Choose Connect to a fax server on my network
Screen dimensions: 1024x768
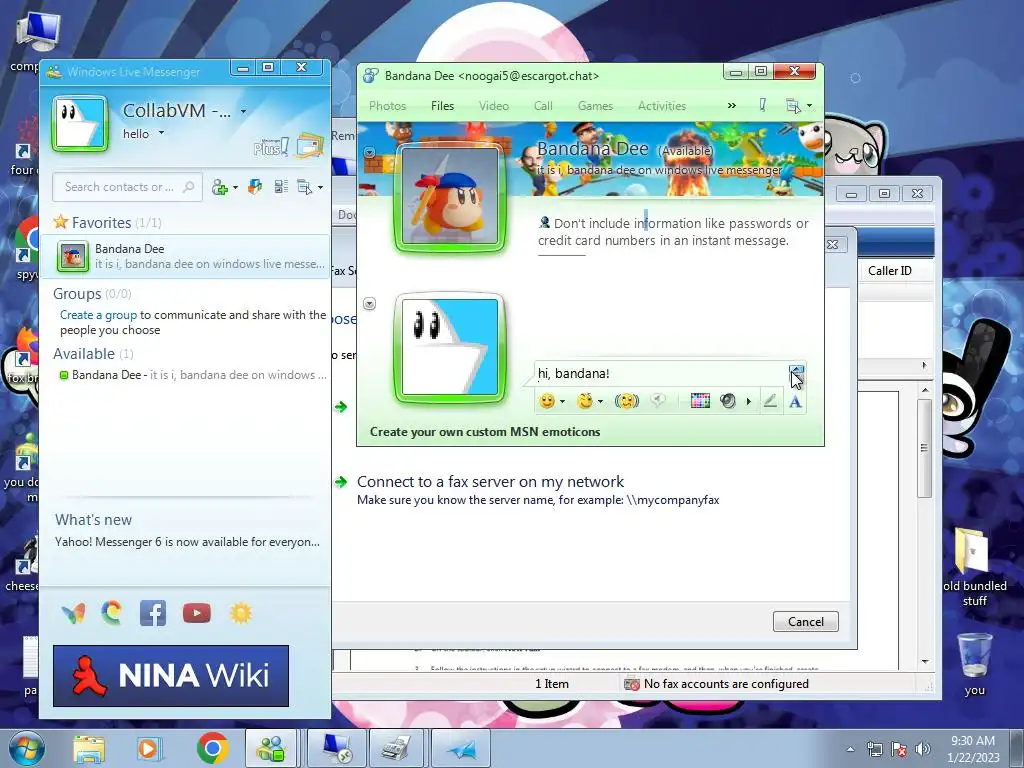click(x=490, y=482)
